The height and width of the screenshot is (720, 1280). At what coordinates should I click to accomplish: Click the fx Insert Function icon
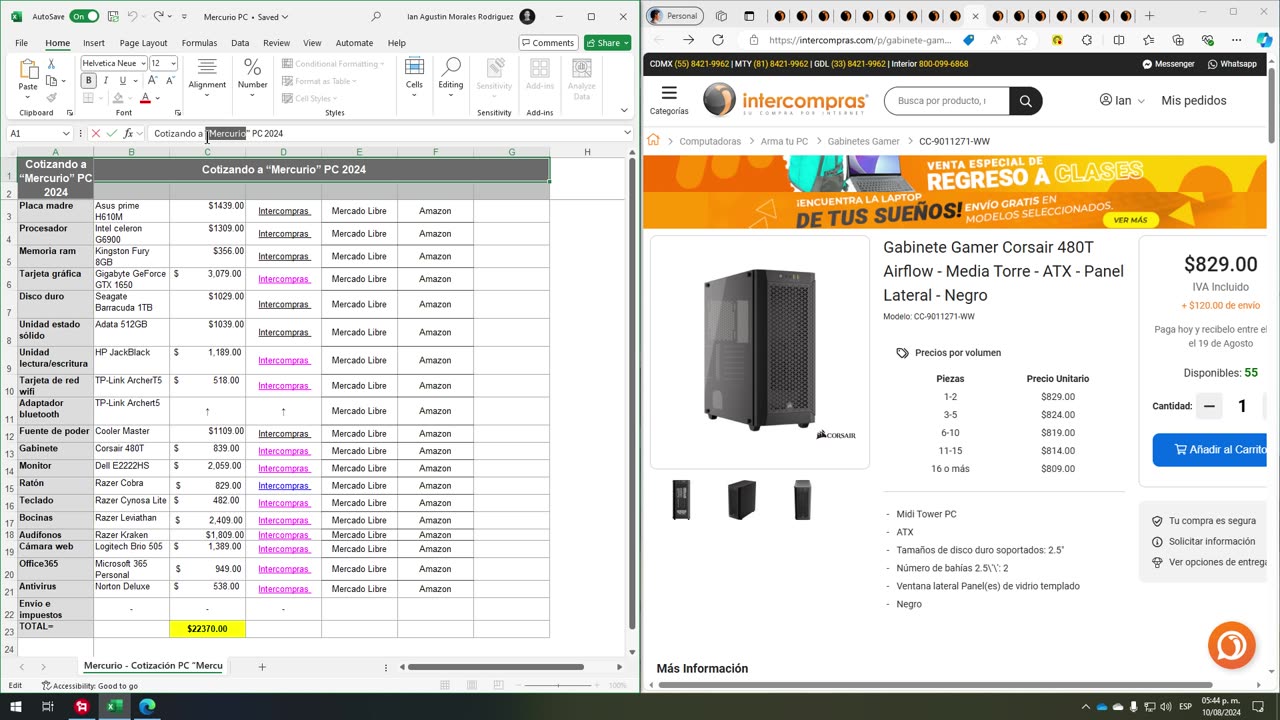click(128, 134)
